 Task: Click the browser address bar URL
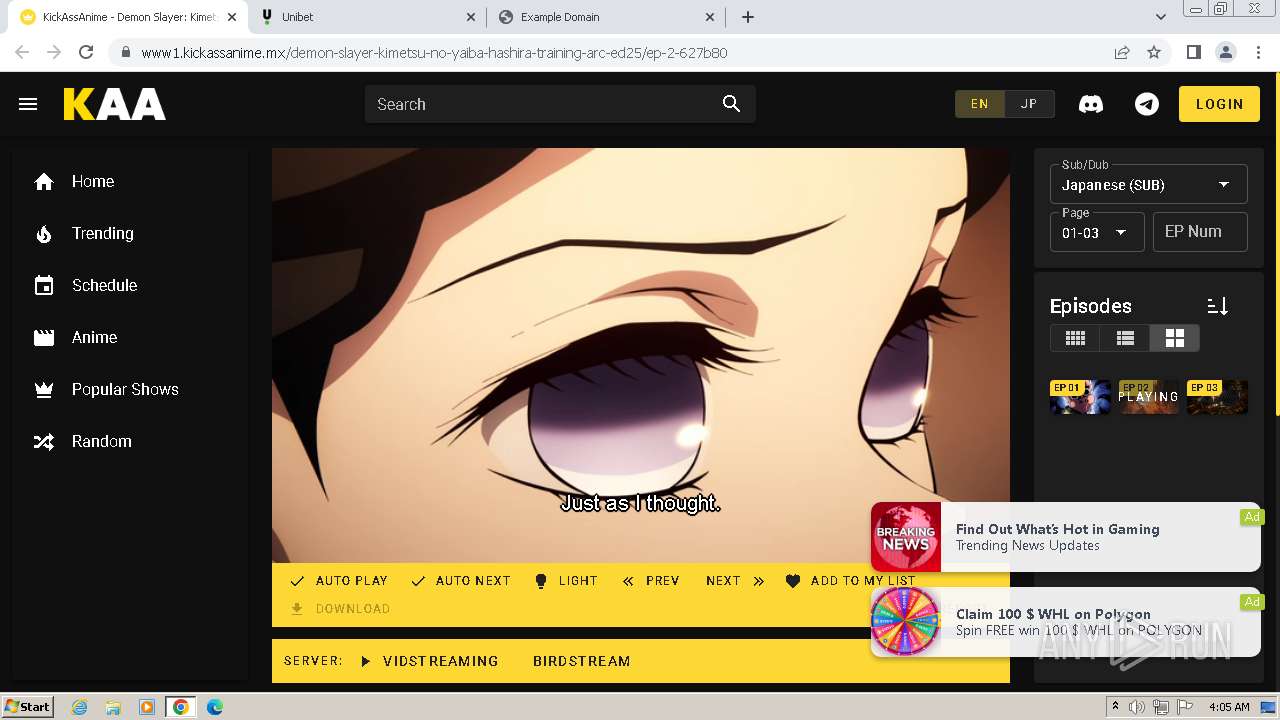(434, 53)
